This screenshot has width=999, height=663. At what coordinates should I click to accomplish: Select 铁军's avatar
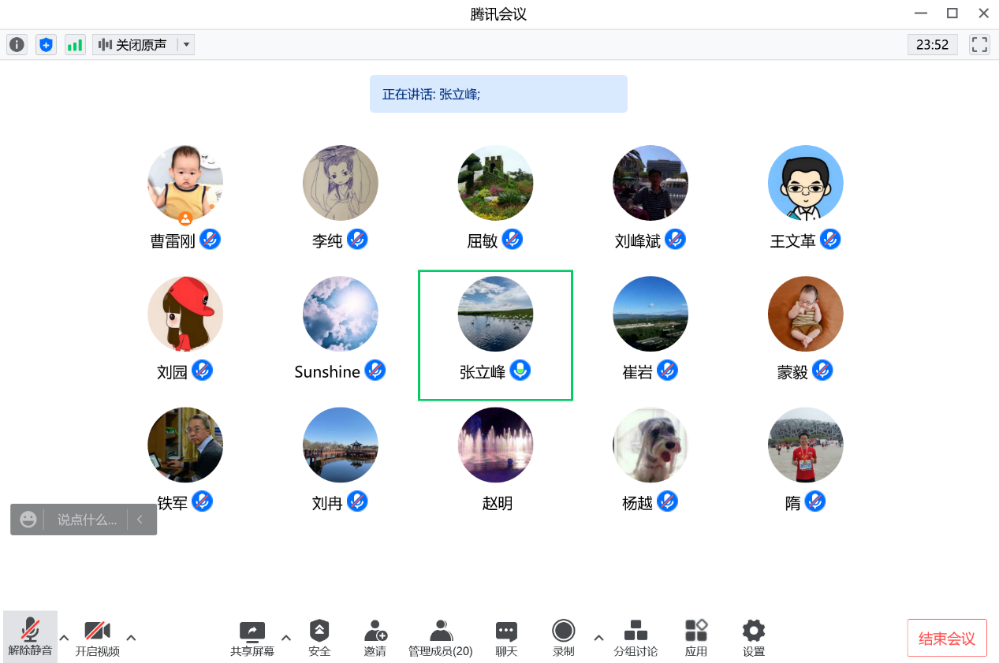[x=185, y=445]
